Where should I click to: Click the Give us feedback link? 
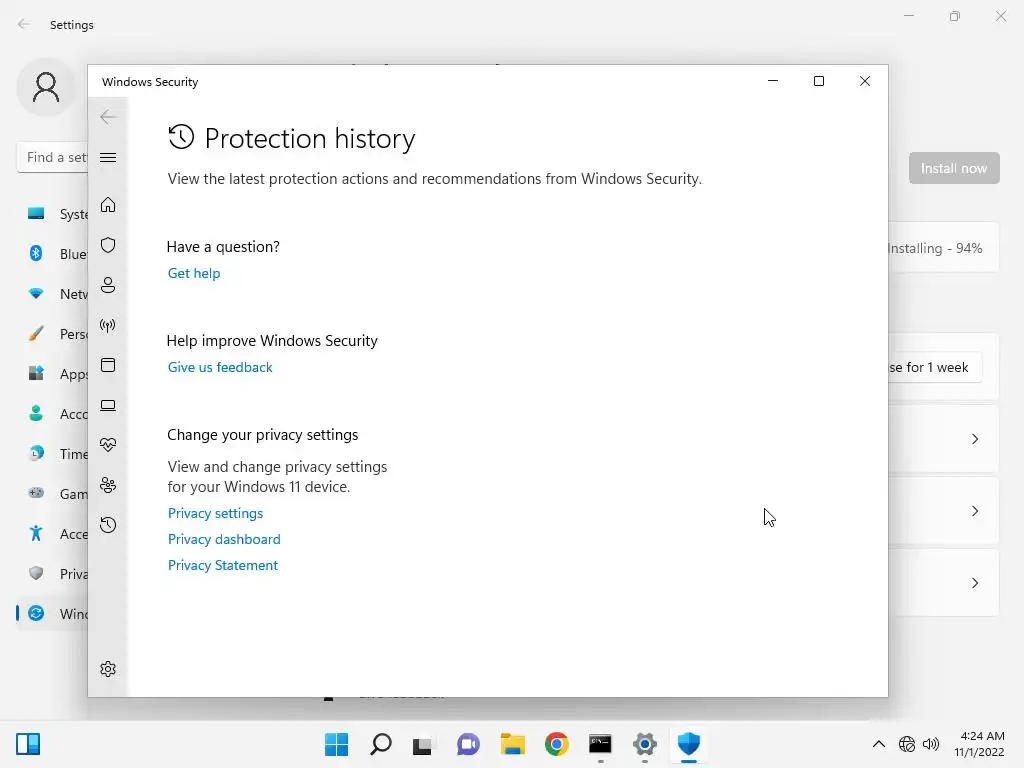[220, 367]
